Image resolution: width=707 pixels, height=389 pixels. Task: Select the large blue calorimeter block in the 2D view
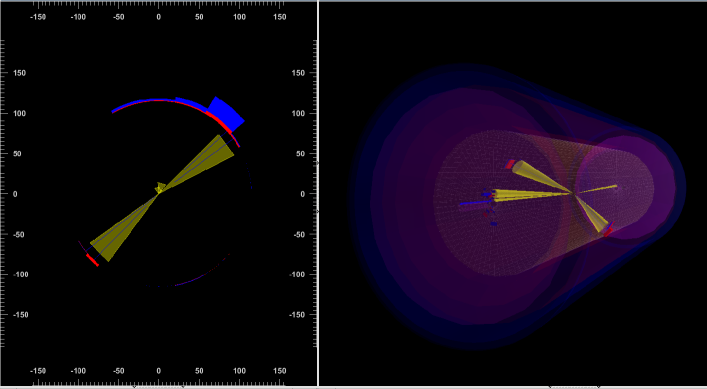tap(226, 114)
